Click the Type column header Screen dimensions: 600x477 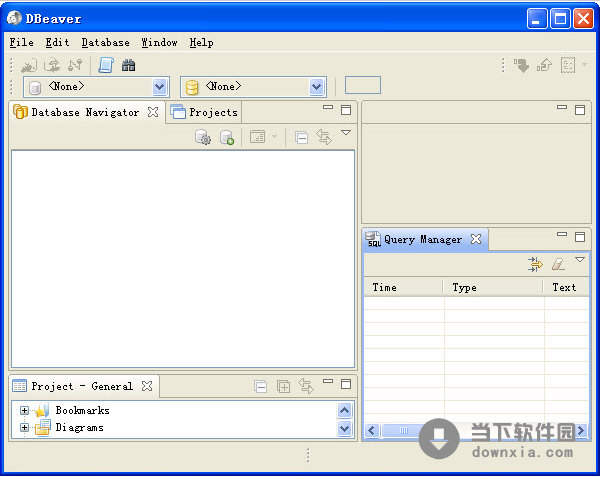[494, 287]
